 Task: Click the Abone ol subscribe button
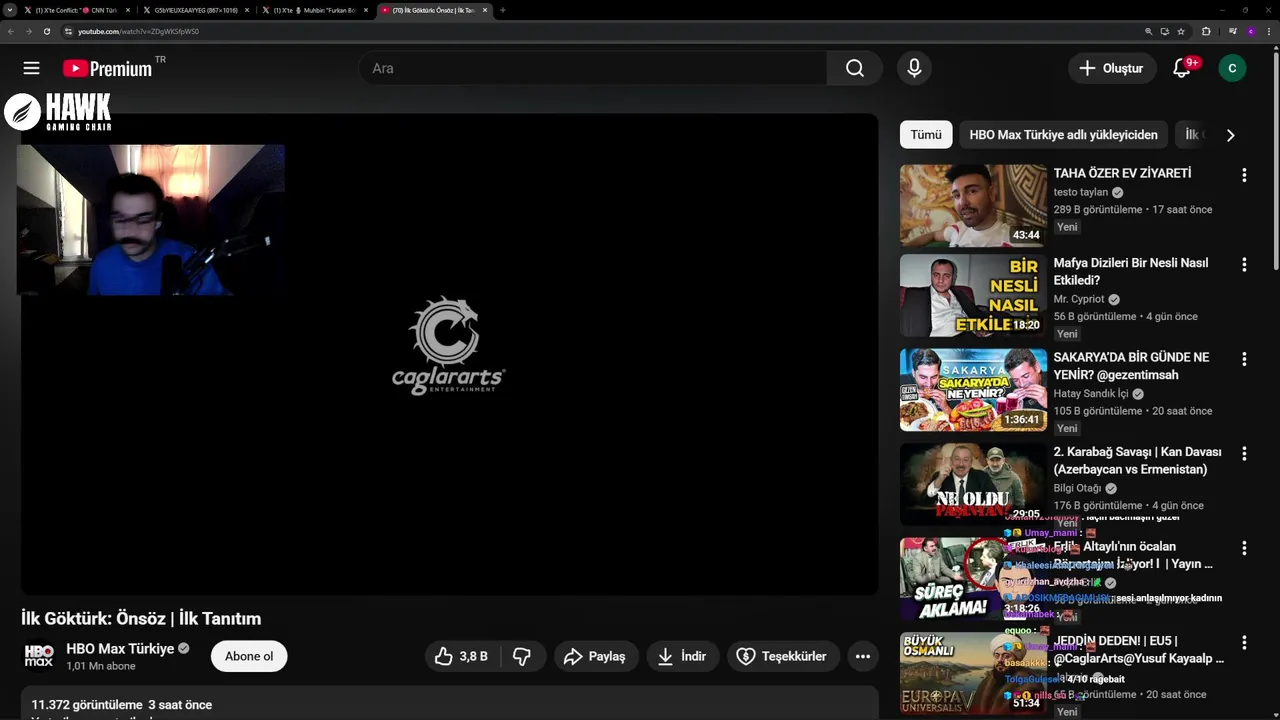249,656
